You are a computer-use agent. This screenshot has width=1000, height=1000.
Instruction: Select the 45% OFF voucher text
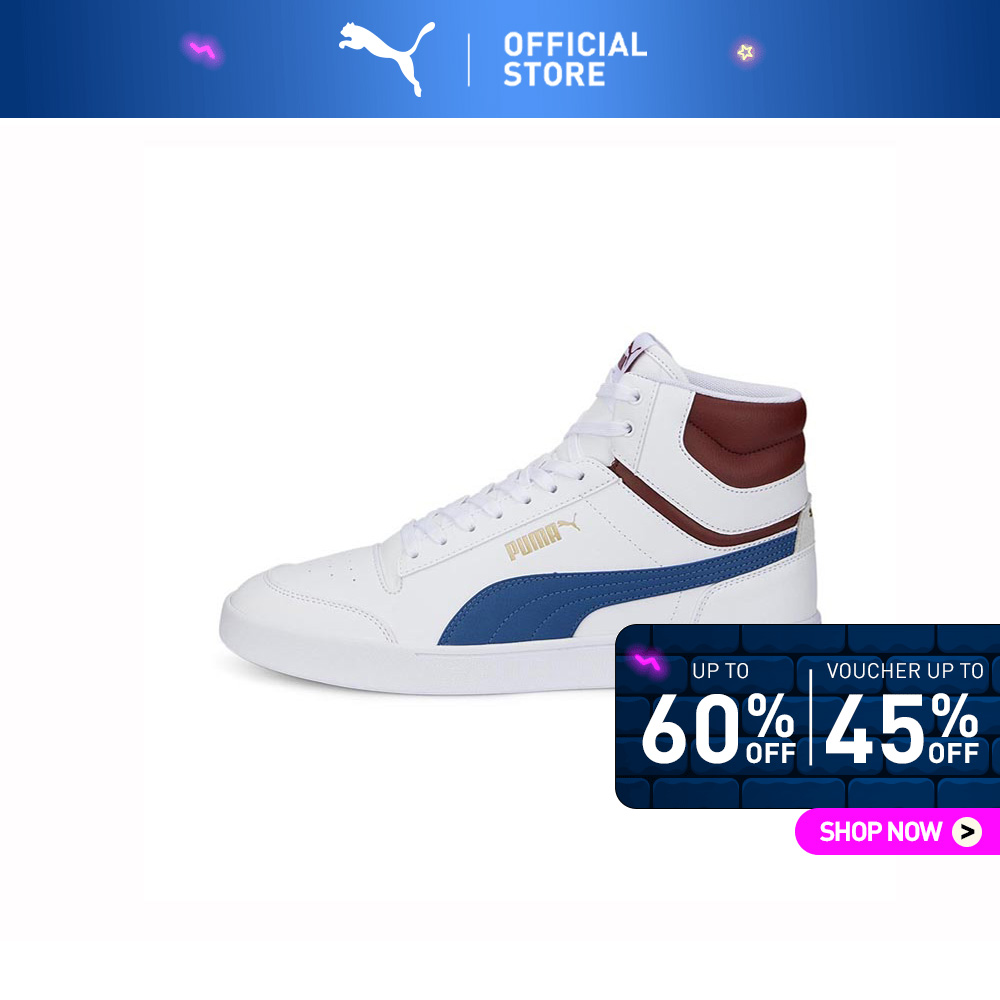click(902, 728)
